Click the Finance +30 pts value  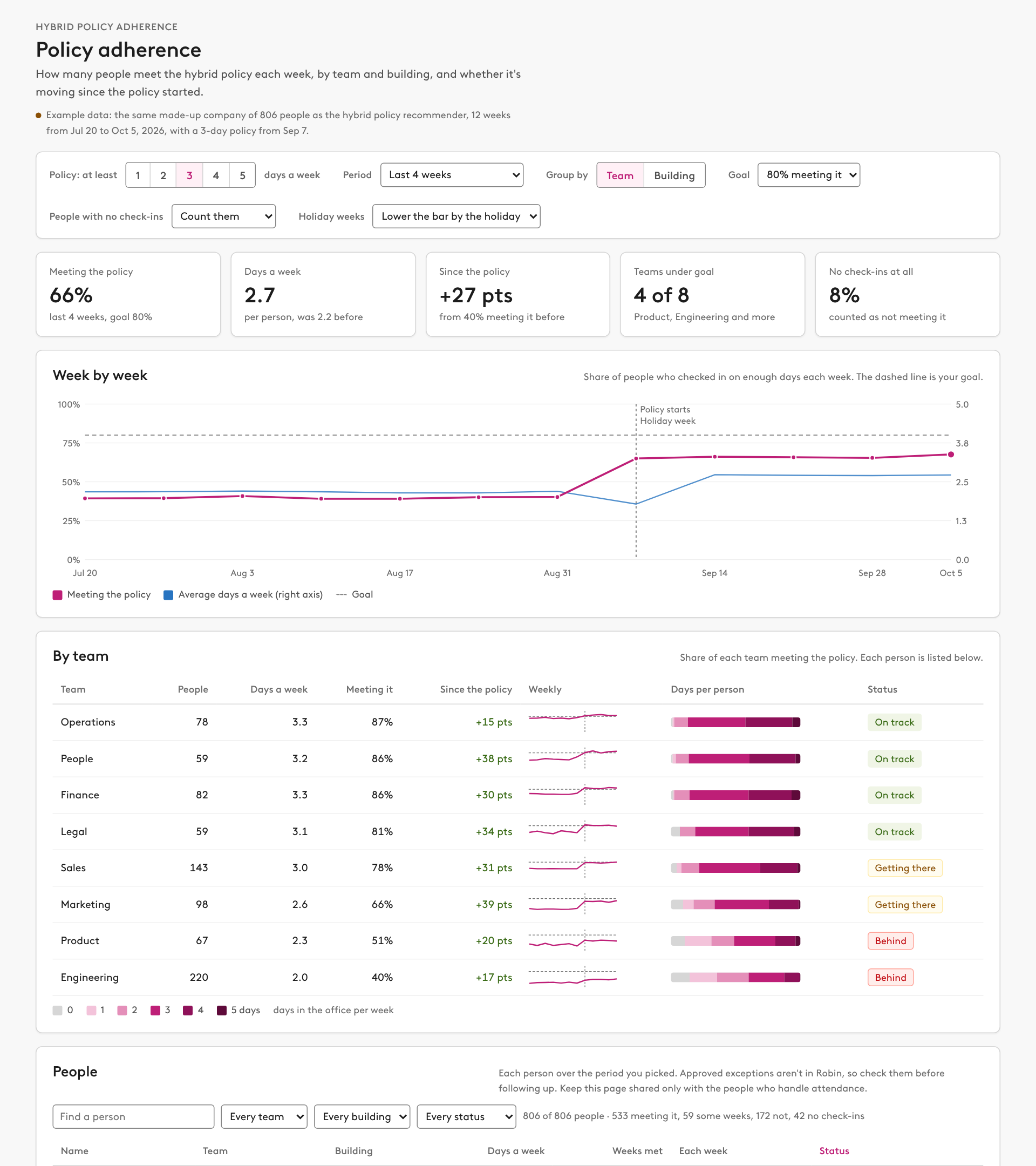click(494, 795)
